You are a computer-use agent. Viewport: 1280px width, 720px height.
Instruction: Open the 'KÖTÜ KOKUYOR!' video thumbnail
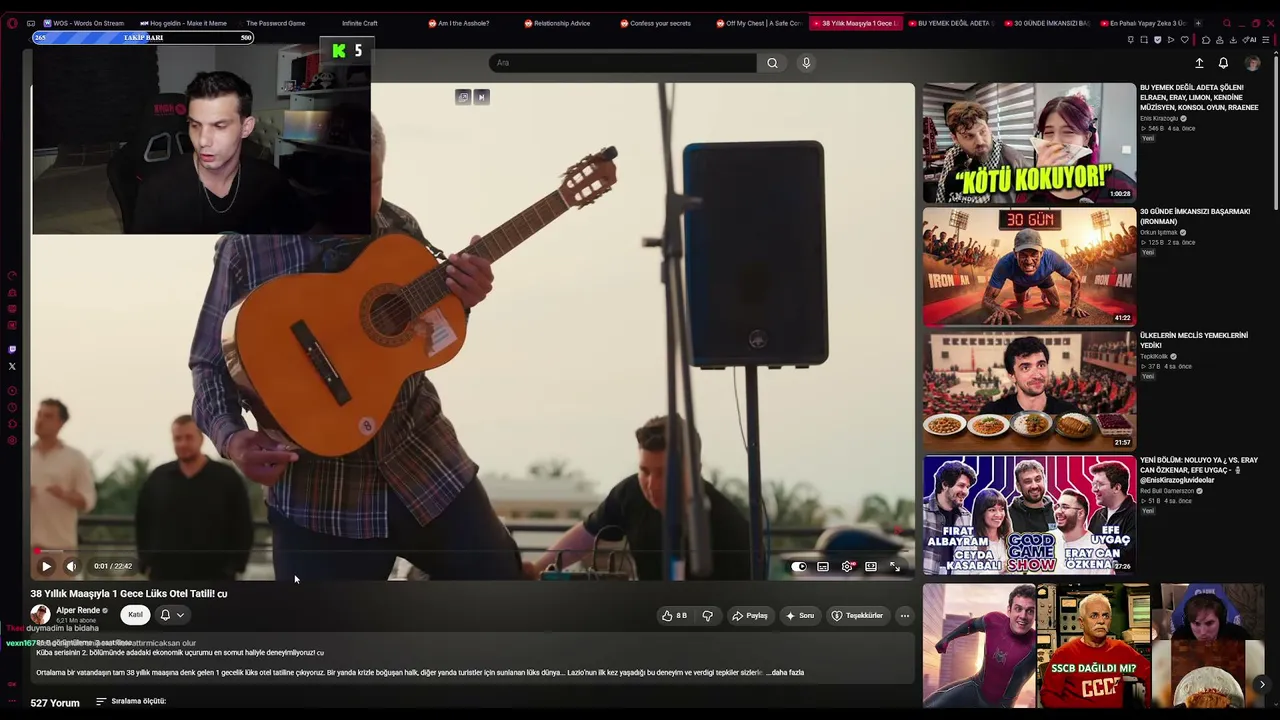[1029, 142]
